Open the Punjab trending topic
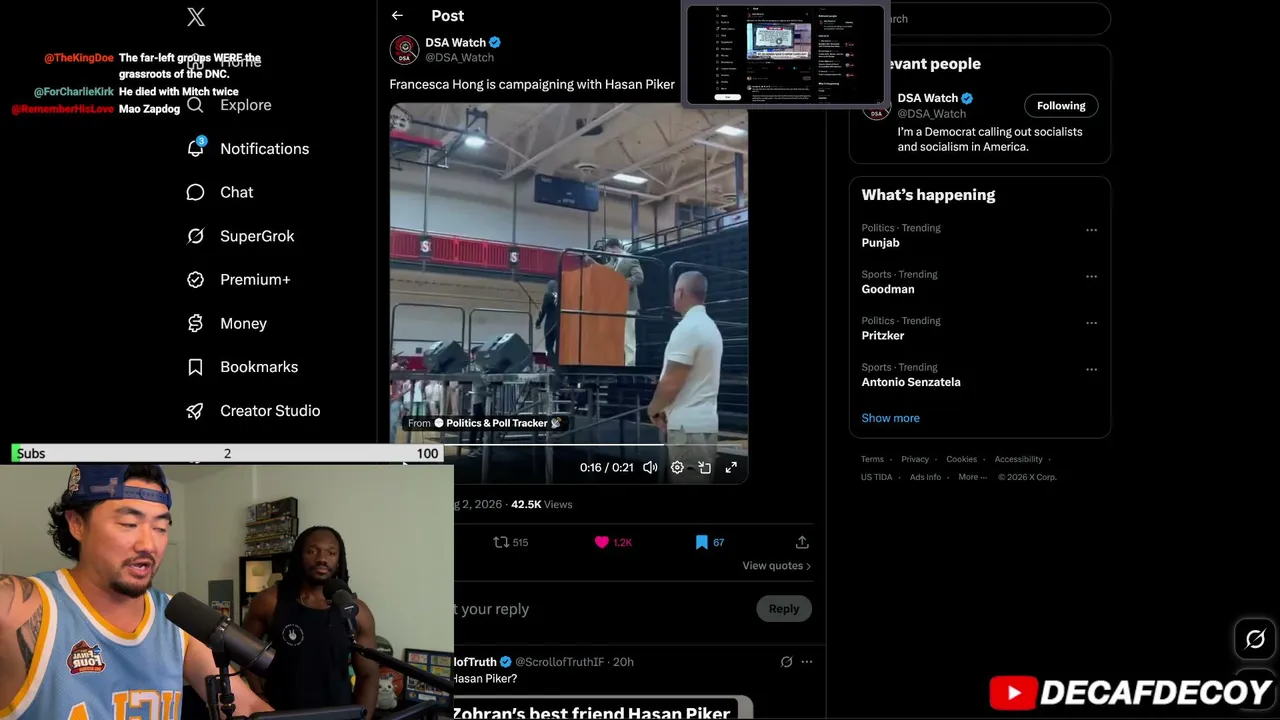The image size is (1280, 720). point(881,243)
